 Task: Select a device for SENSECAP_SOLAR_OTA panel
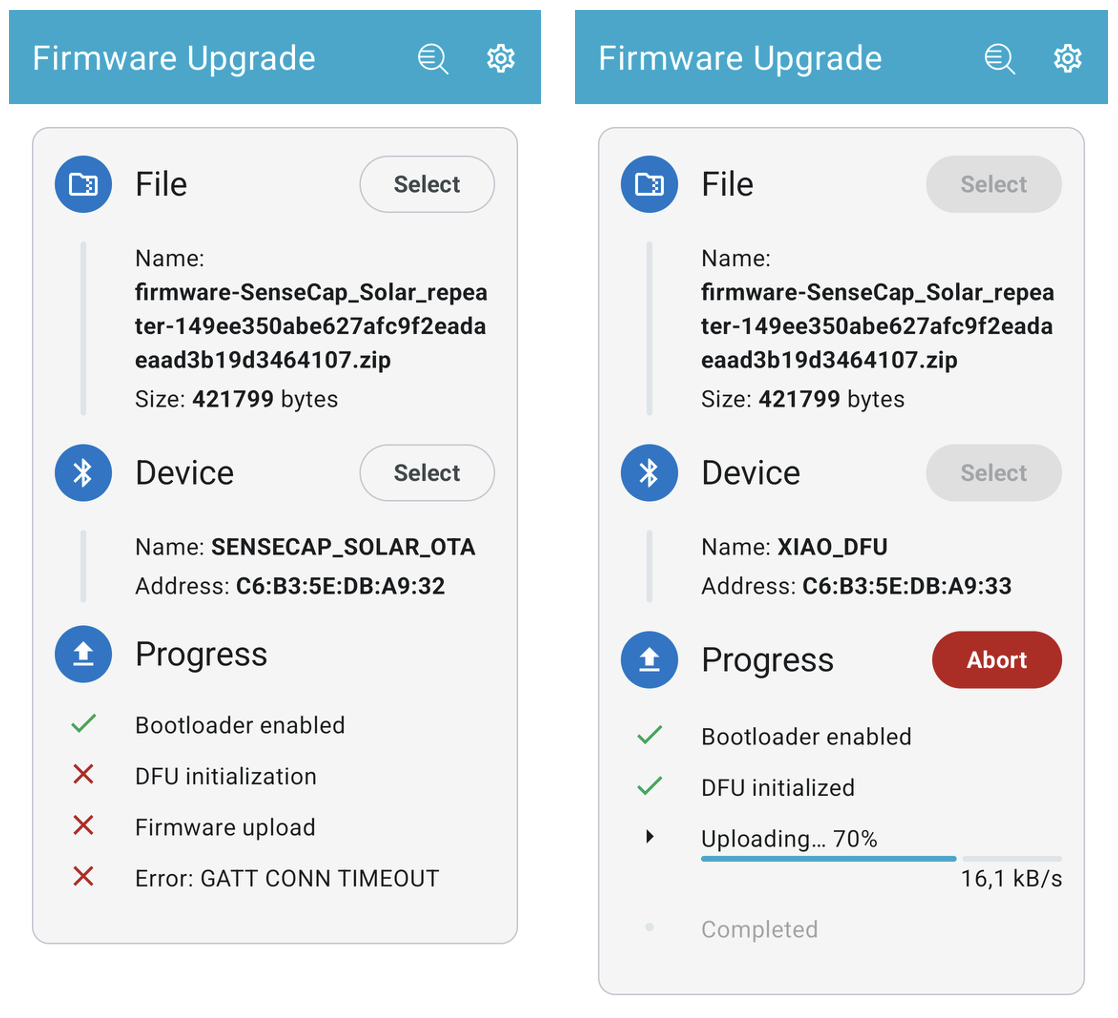[x=427, y=473]
